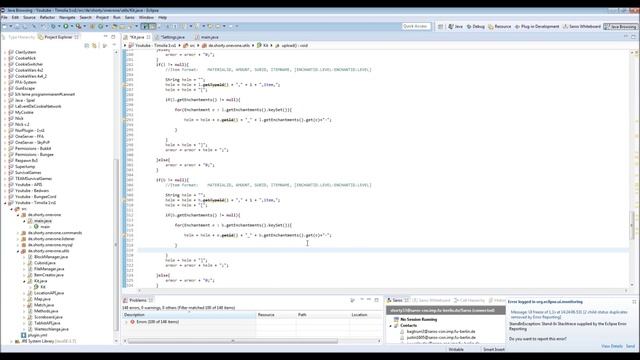Select Scoreboard.java in the tree
This screenshot has height=360, width=640.
pos(48,317)
